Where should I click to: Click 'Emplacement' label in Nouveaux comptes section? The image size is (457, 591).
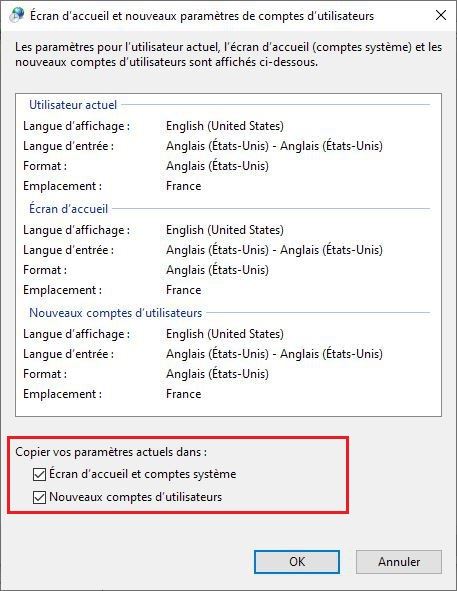click(x=62, y=394)
